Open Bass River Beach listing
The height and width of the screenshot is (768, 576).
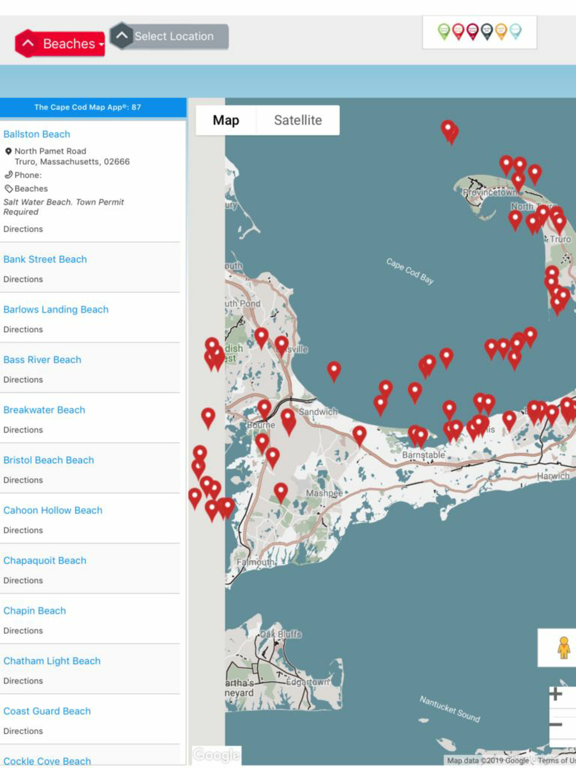click(x=42, y=360)
